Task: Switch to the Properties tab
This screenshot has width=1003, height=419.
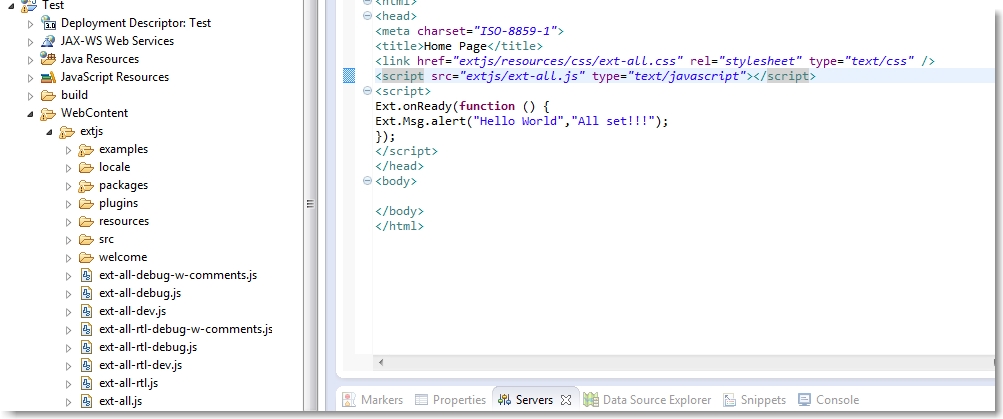Action: pyautogui.click(x=450, y=400)
